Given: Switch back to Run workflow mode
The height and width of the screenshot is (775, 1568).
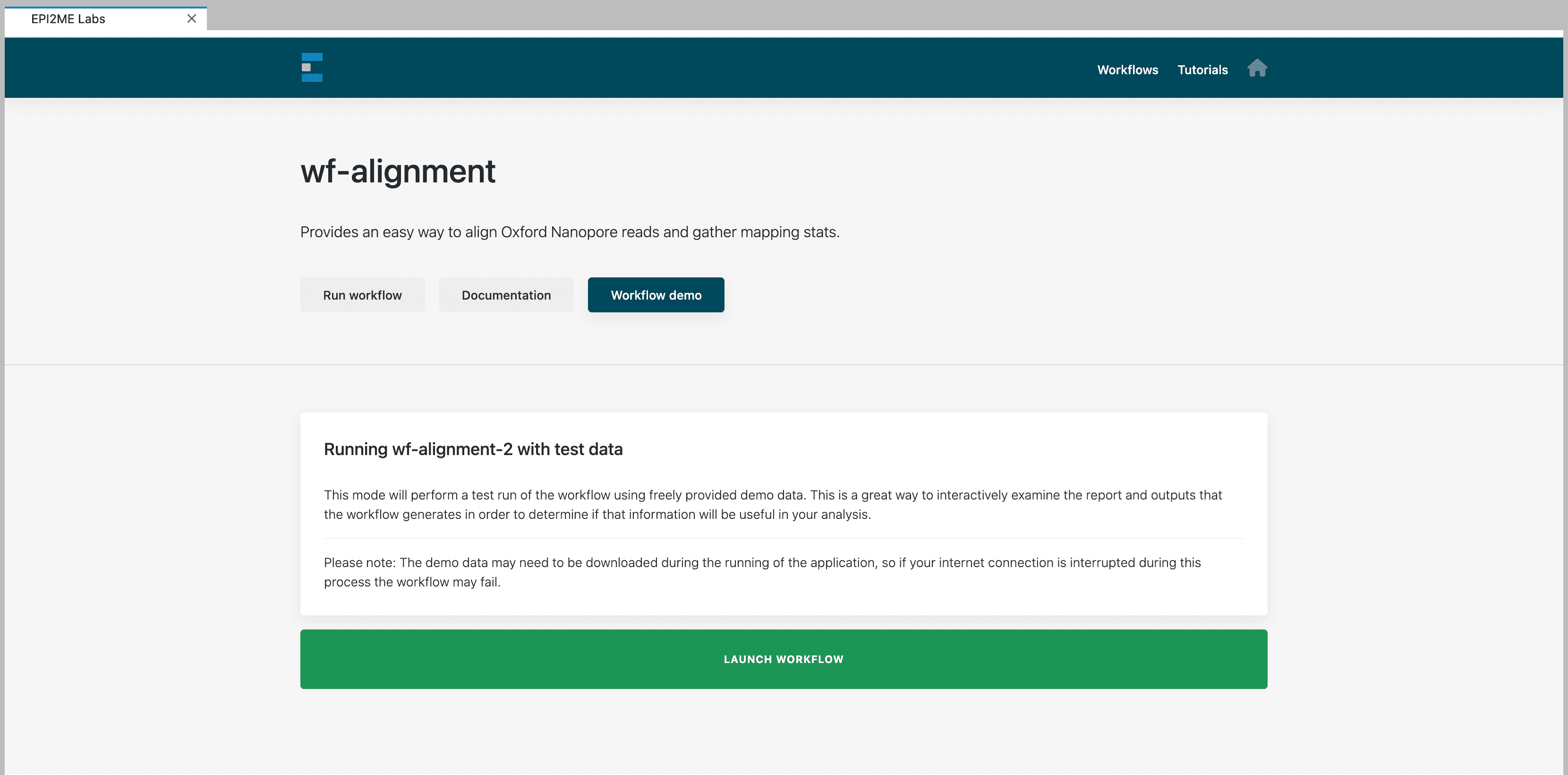Looking at the screenshot, I should click(362, 295).
